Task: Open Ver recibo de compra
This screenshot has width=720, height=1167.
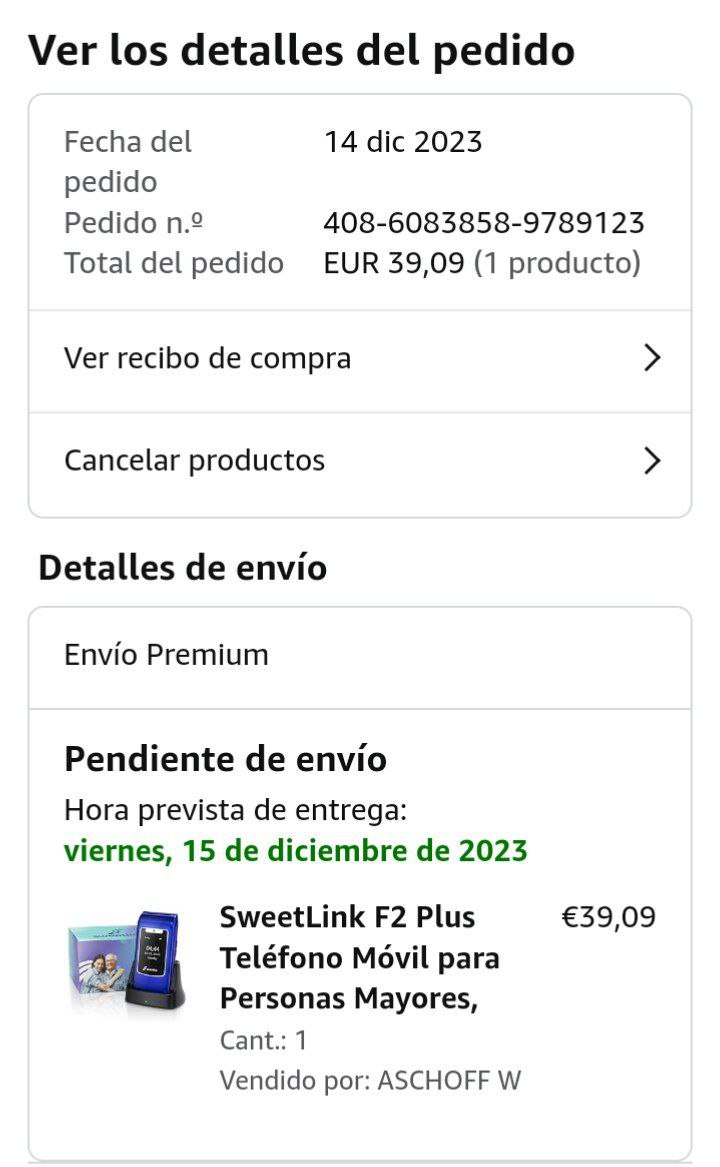Action: point(360,361)
